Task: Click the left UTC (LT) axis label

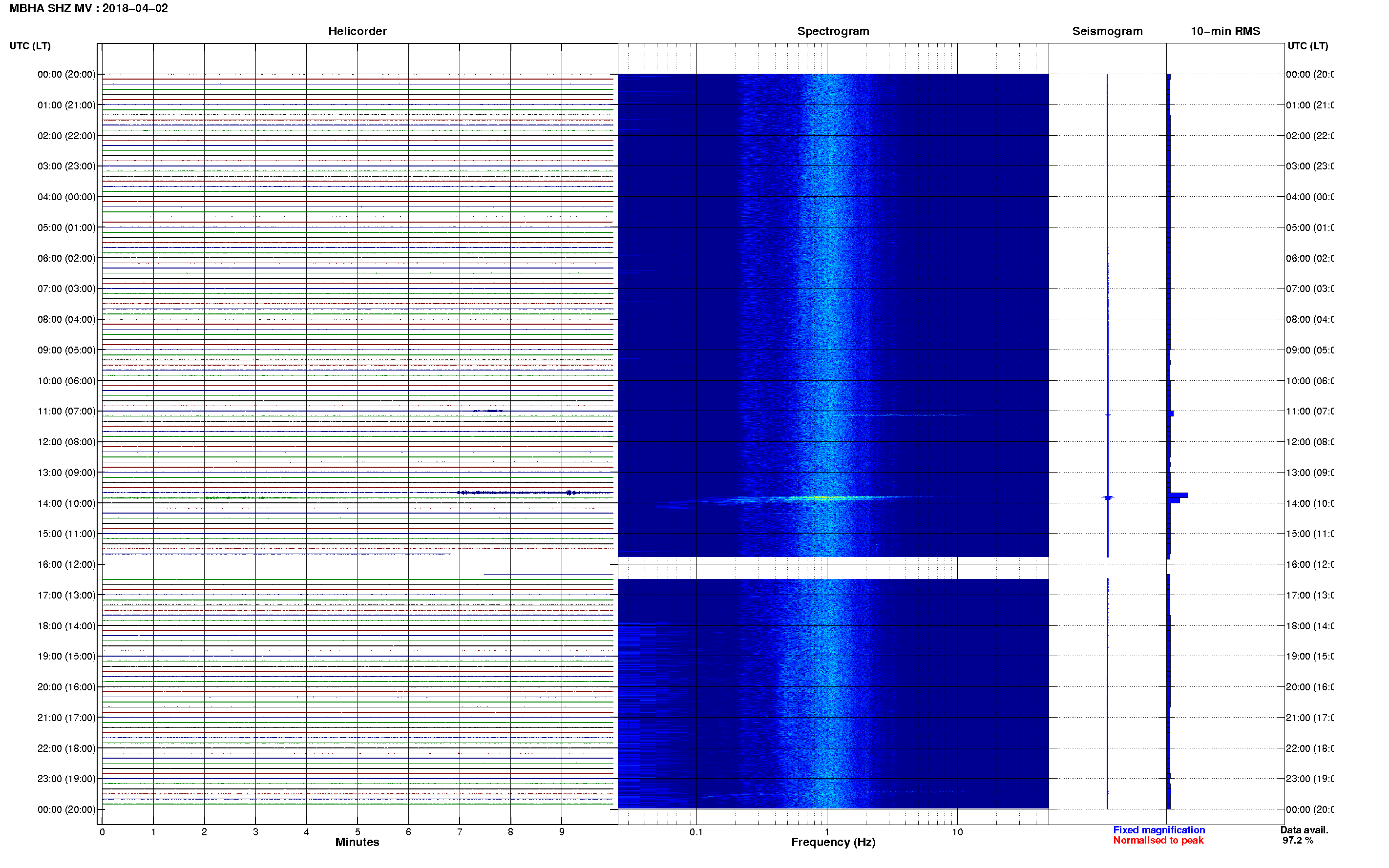Action: (x=30, y=46)
